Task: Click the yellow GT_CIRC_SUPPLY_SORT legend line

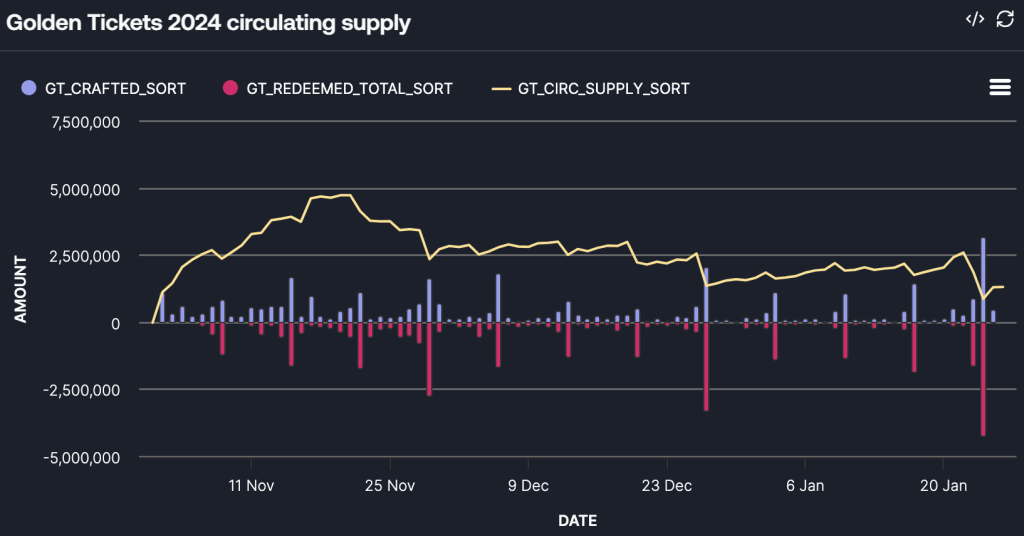Action: coord(501,88)
